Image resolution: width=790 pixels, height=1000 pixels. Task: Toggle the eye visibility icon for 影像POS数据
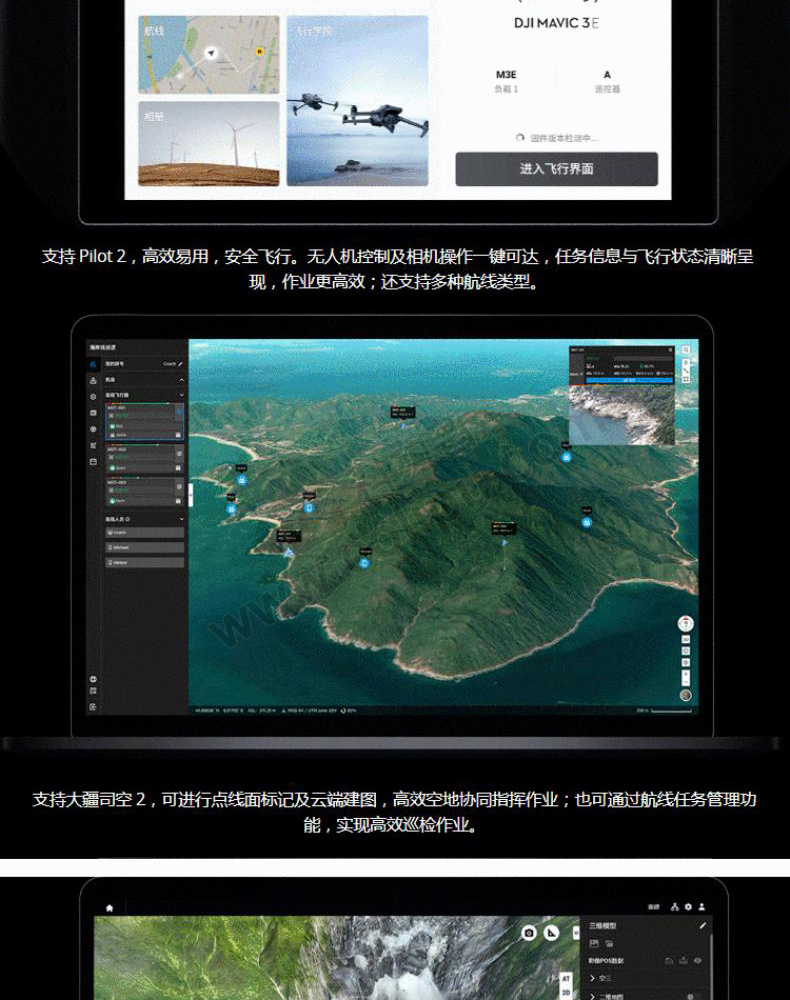(698, 960)
